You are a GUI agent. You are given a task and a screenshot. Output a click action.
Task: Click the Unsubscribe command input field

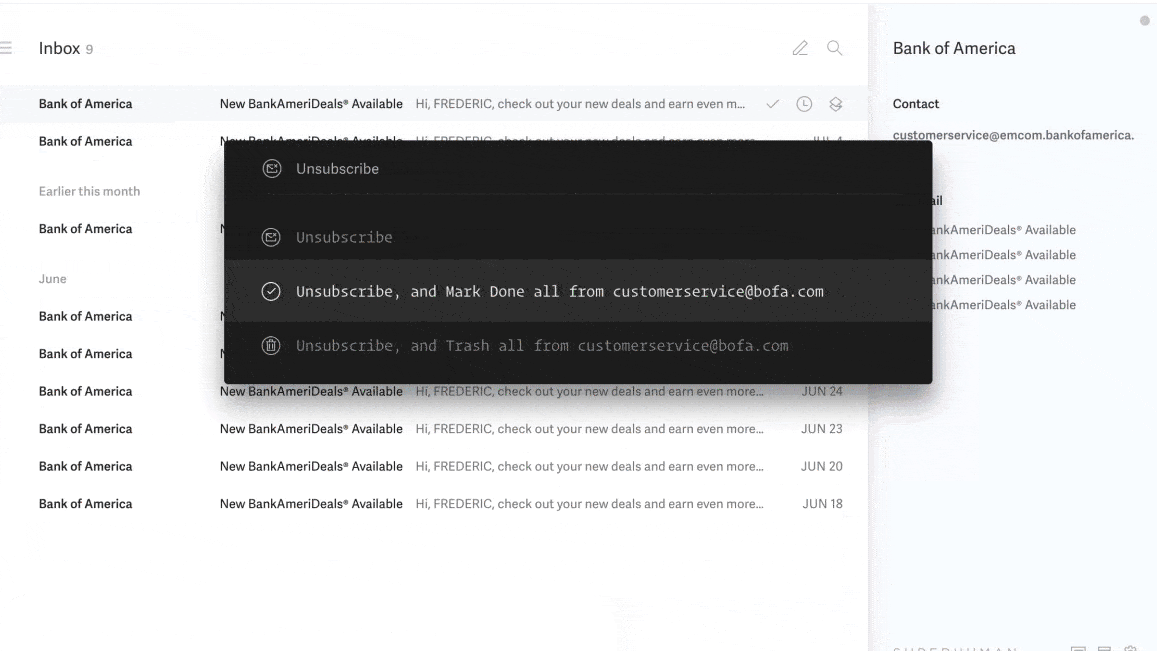pos(577,169)
